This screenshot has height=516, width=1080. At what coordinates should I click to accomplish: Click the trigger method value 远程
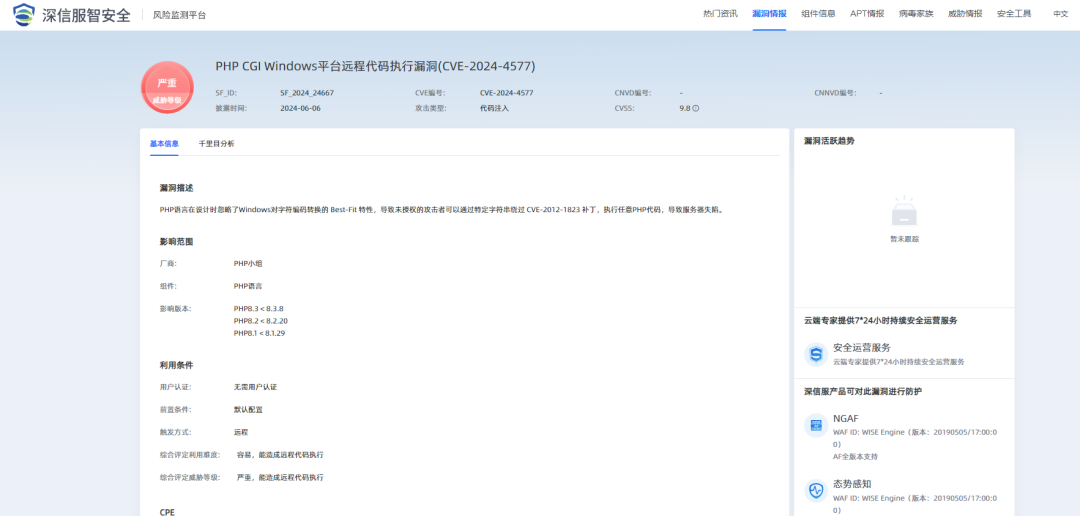pos(240,433)
